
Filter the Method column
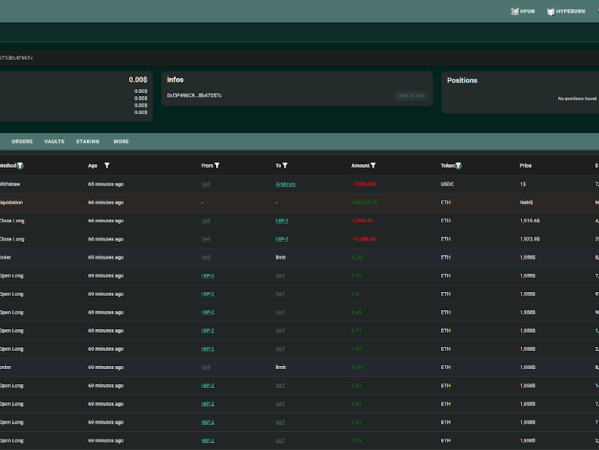[20, 165]
